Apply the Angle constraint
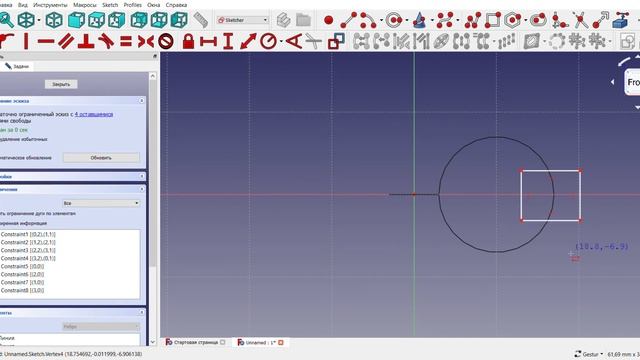The height and width of the screenshot is (360, 640). [294, 41]
